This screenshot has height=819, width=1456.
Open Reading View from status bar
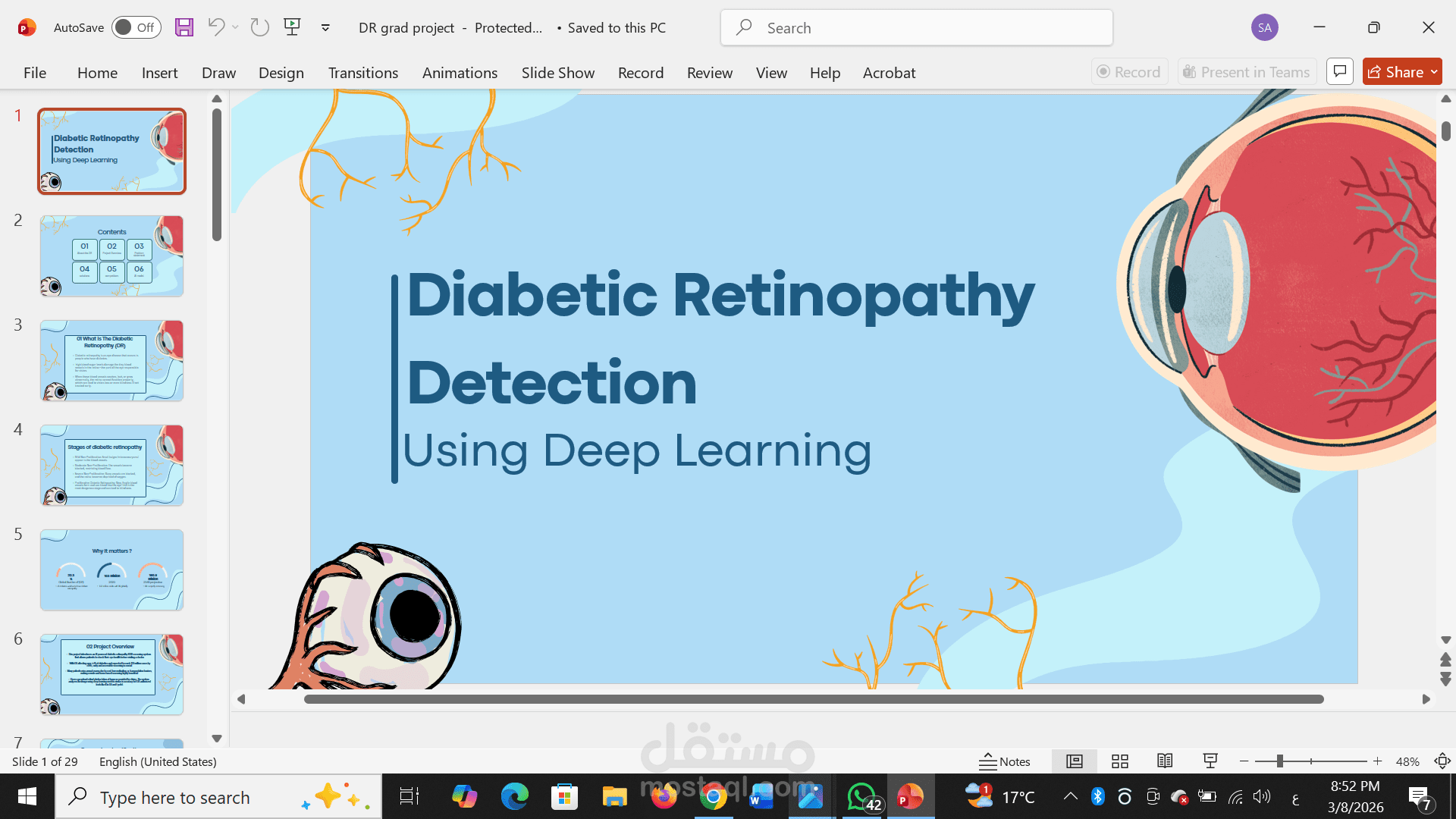tap(1165, 761)
